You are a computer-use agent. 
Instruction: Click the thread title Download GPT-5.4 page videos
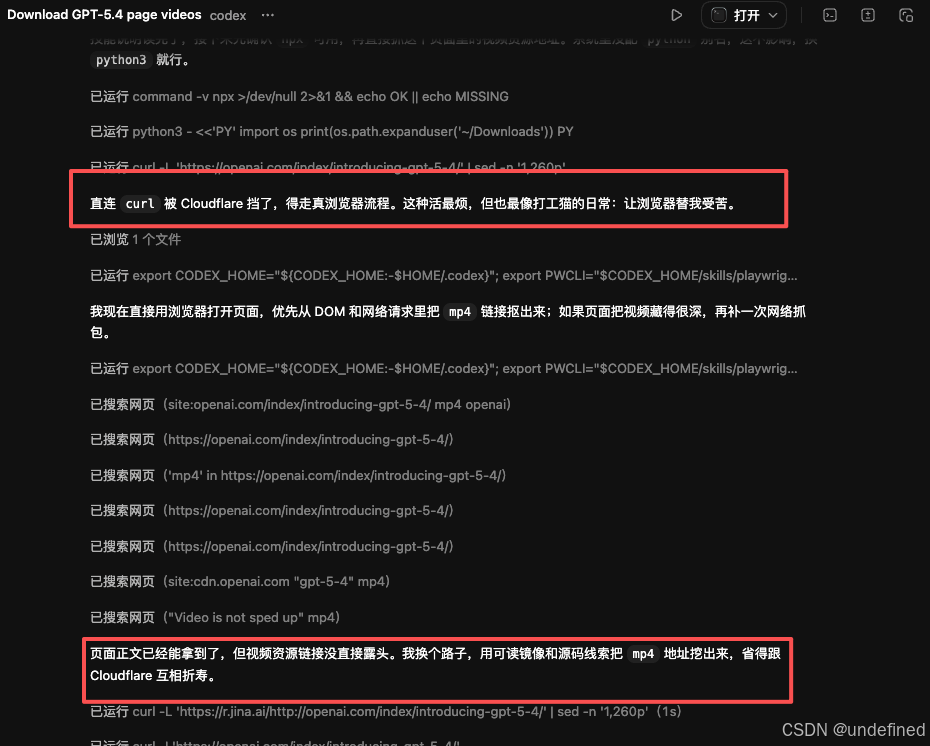point(104,15)
